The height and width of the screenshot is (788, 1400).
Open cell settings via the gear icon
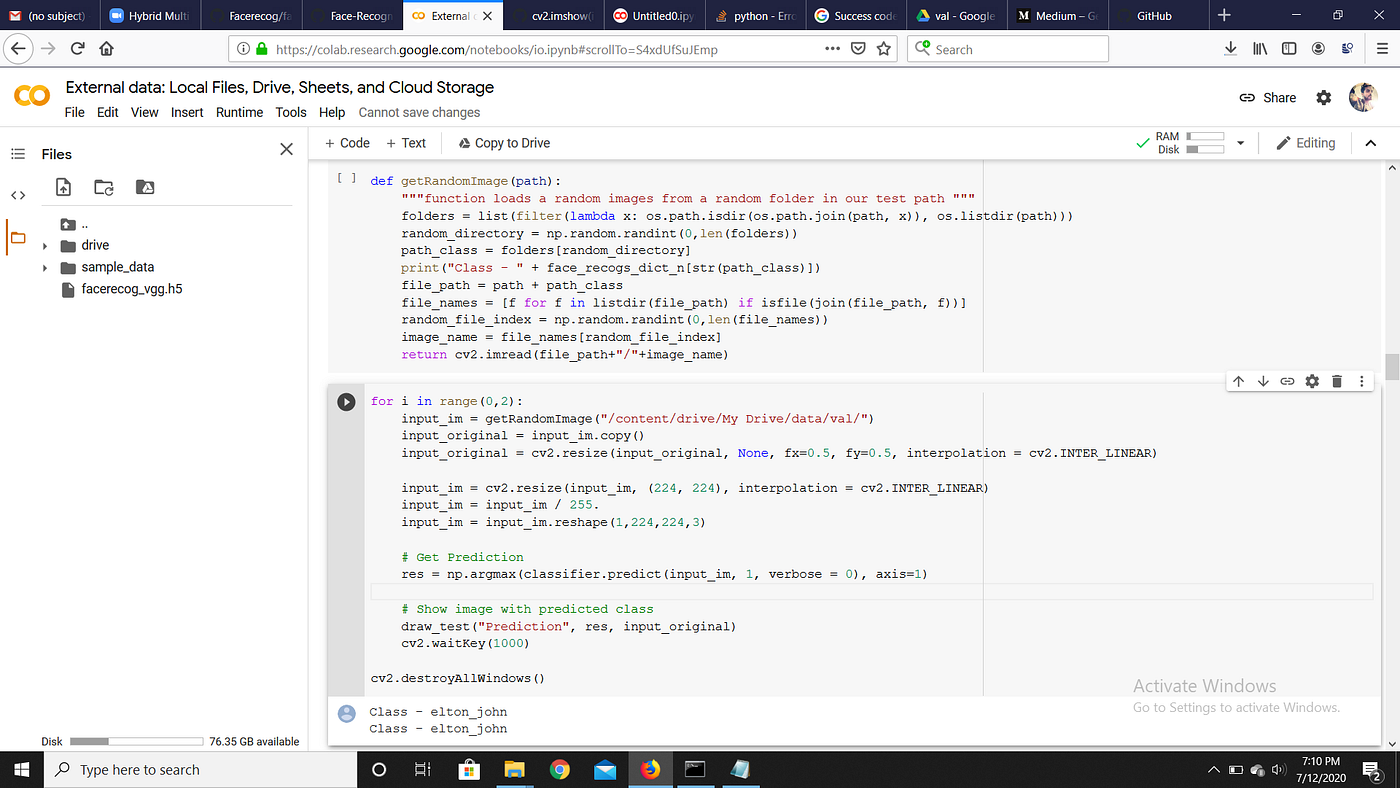[1312, 381]
